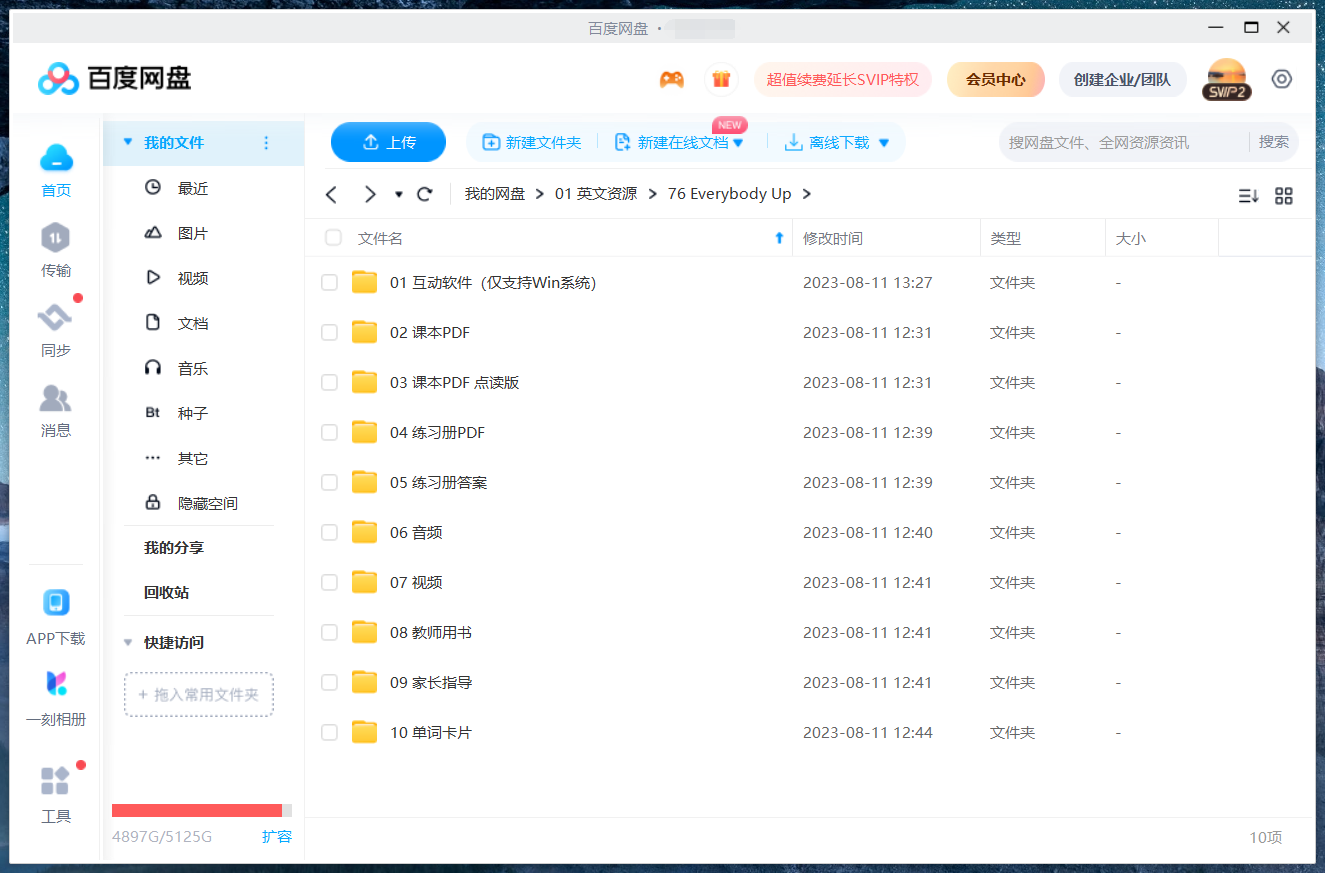The height and width of the screenshot is (873, 1325).
Task: Open the 离线下载 dropdown menu
Action: pyautogui.click(x=884, y=142)
